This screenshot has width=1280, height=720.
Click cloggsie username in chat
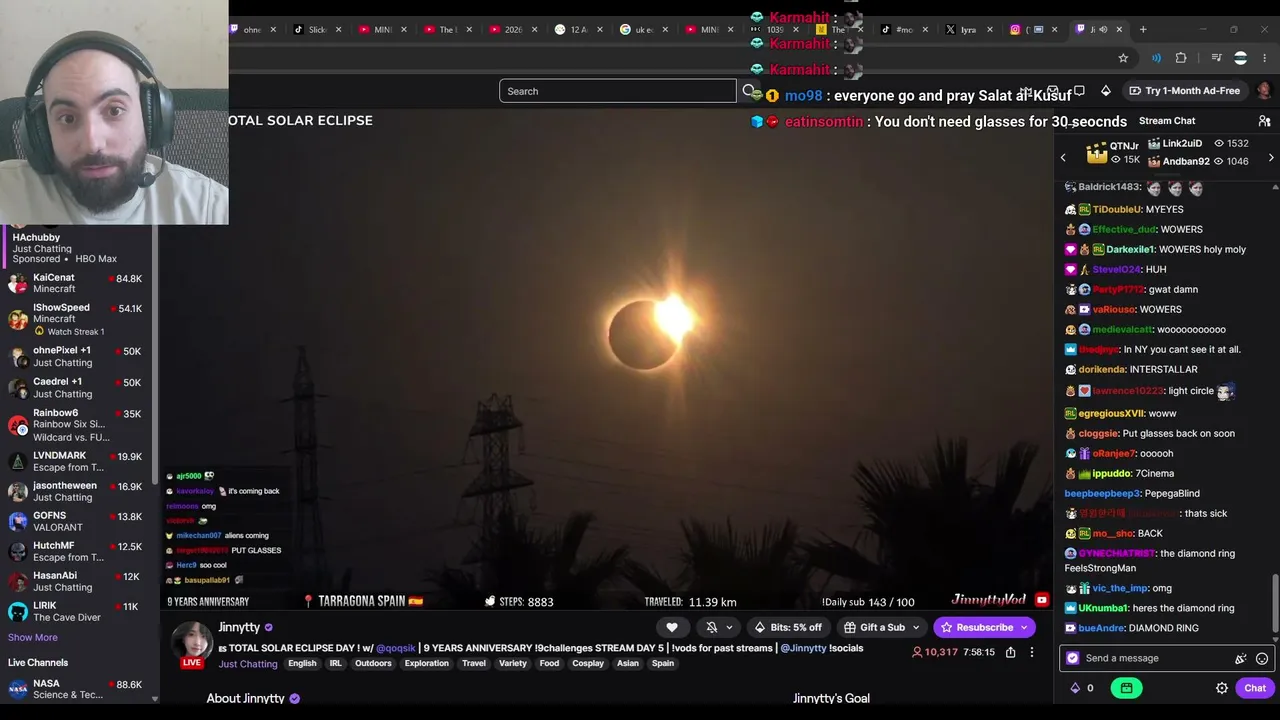pos(1098,433)
